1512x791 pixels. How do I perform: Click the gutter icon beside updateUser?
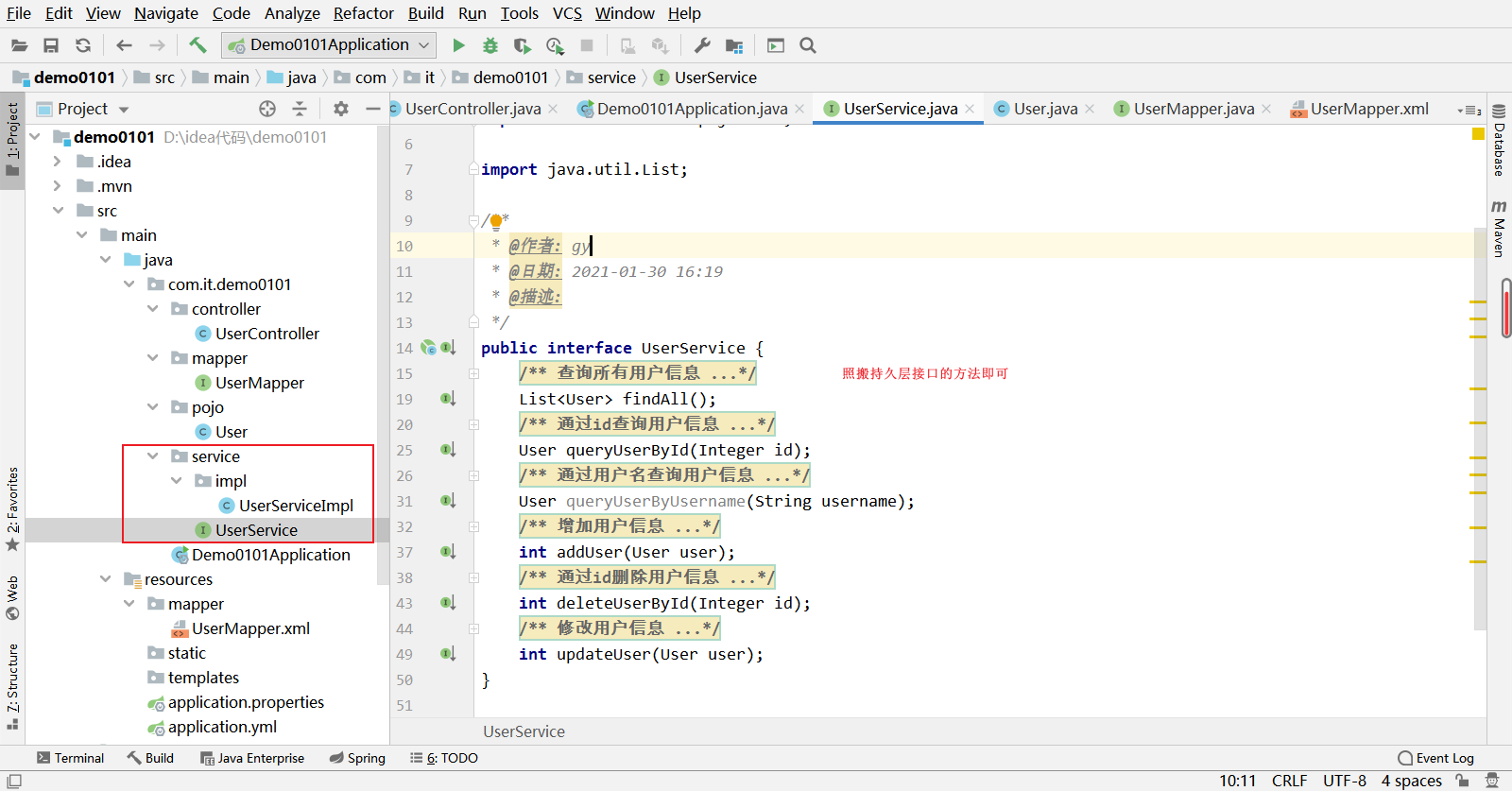coord(448,654)
